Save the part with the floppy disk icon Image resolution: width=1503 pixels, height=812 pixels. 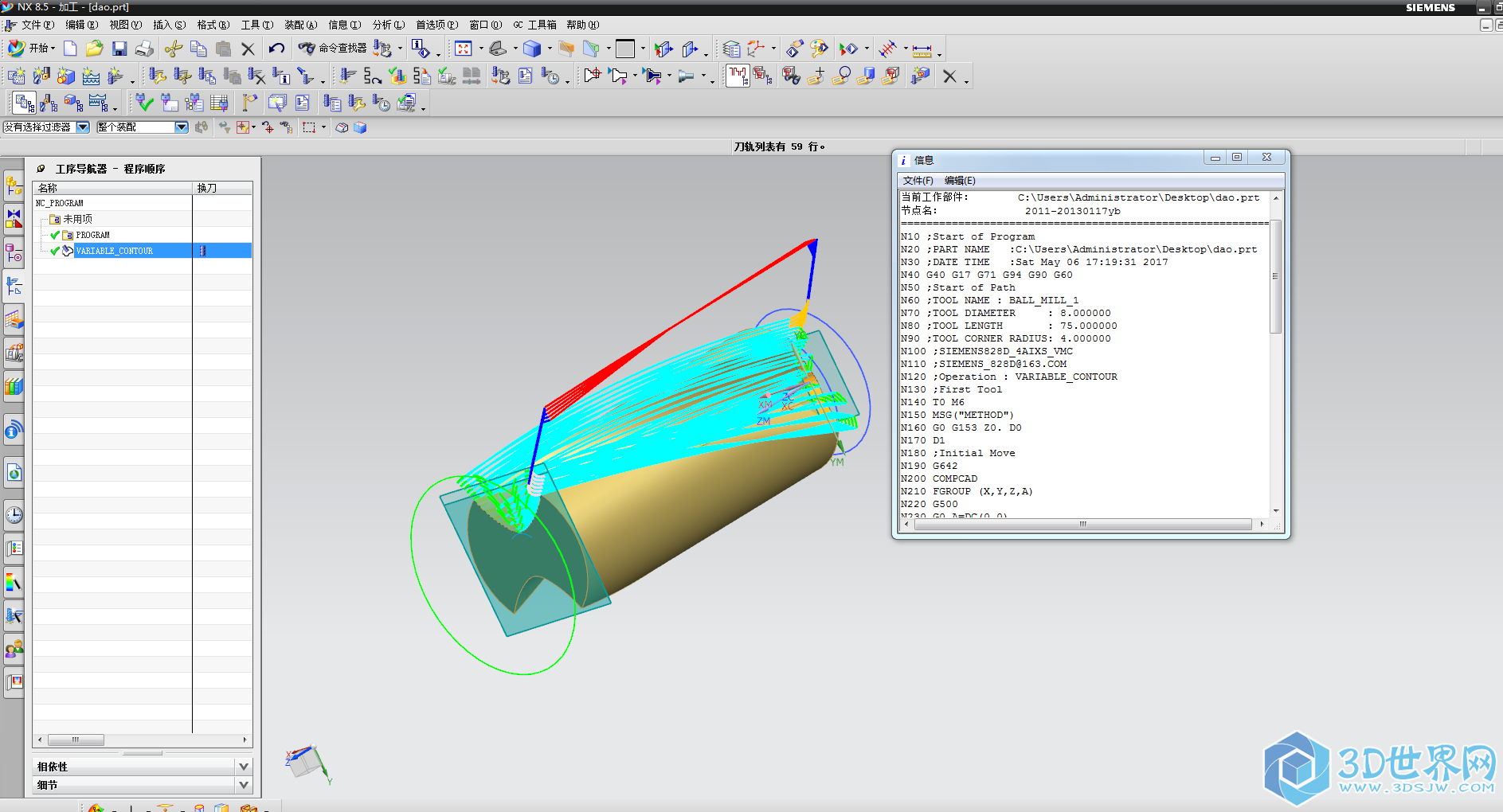(119, 49)
